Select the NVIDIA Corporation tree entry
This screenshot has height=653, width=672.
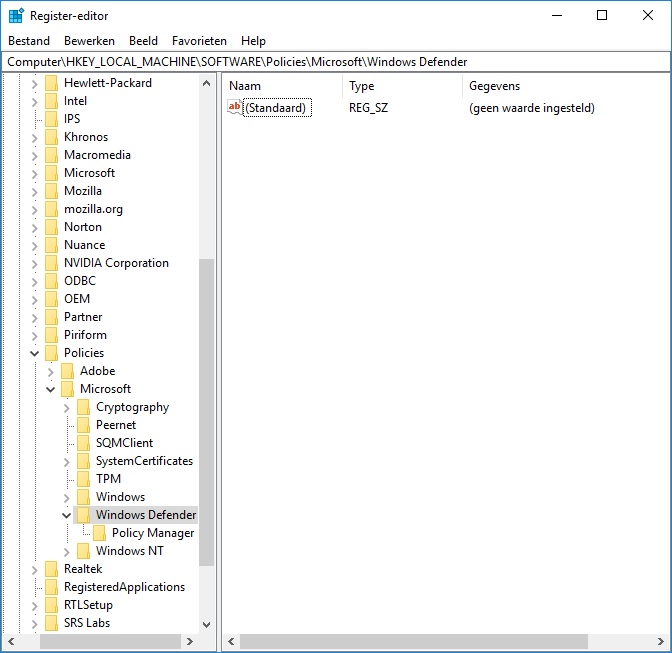pyautogui.click(x=116, y=263)
